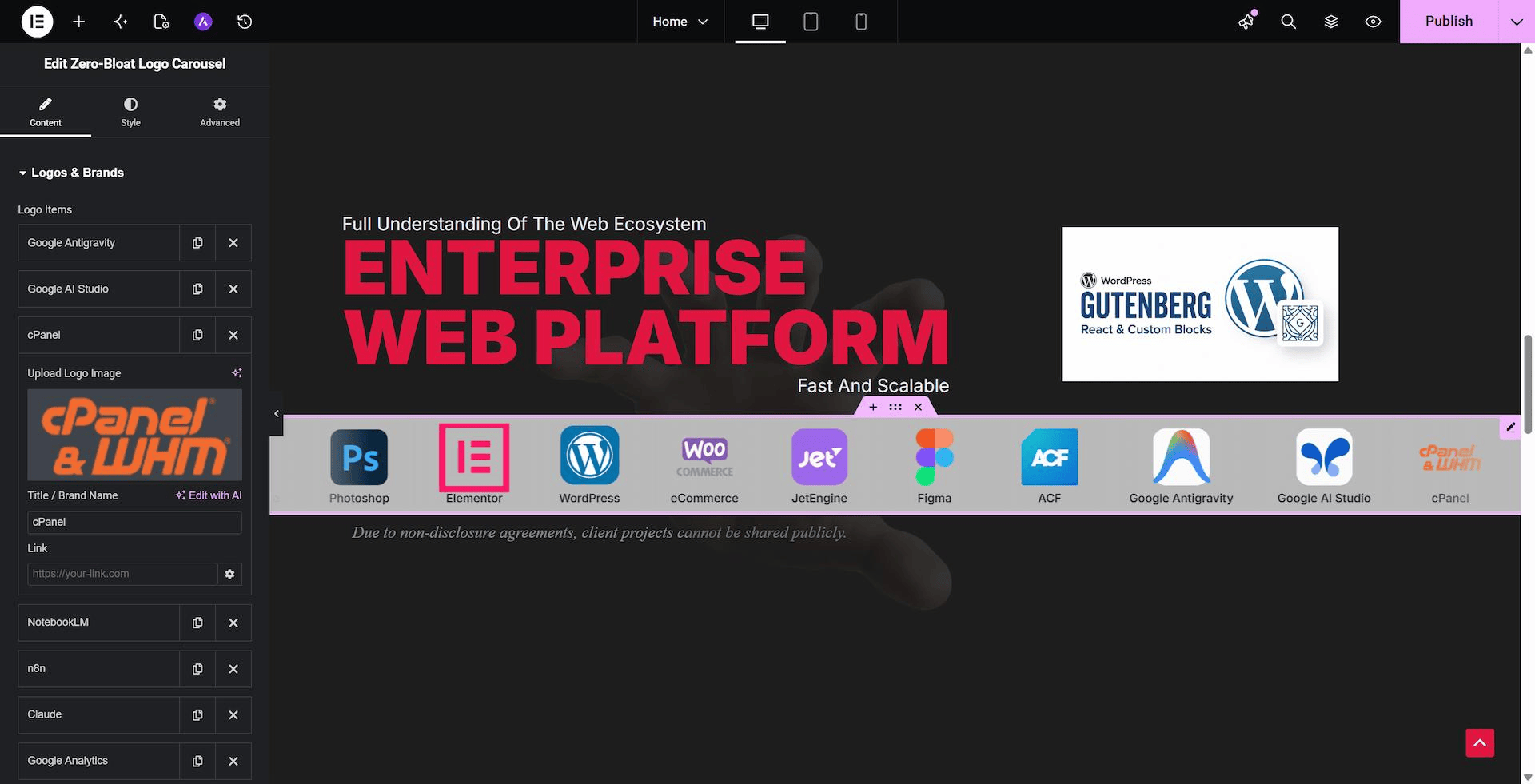Screen dimensions: 1535x784
Task: Open the Finder search icon
Action: [x=1289, y=22]
